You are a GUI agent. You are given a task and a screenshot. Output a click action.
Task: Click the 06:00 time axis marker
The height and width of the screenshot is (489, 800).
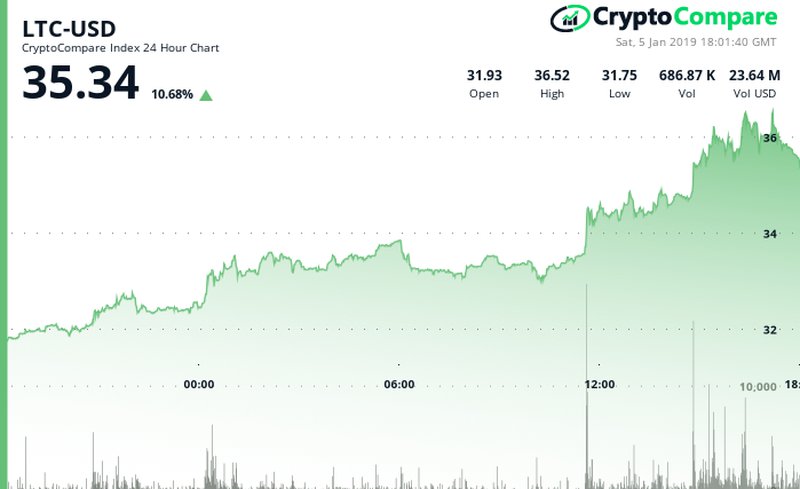click(x=399, y=384)
